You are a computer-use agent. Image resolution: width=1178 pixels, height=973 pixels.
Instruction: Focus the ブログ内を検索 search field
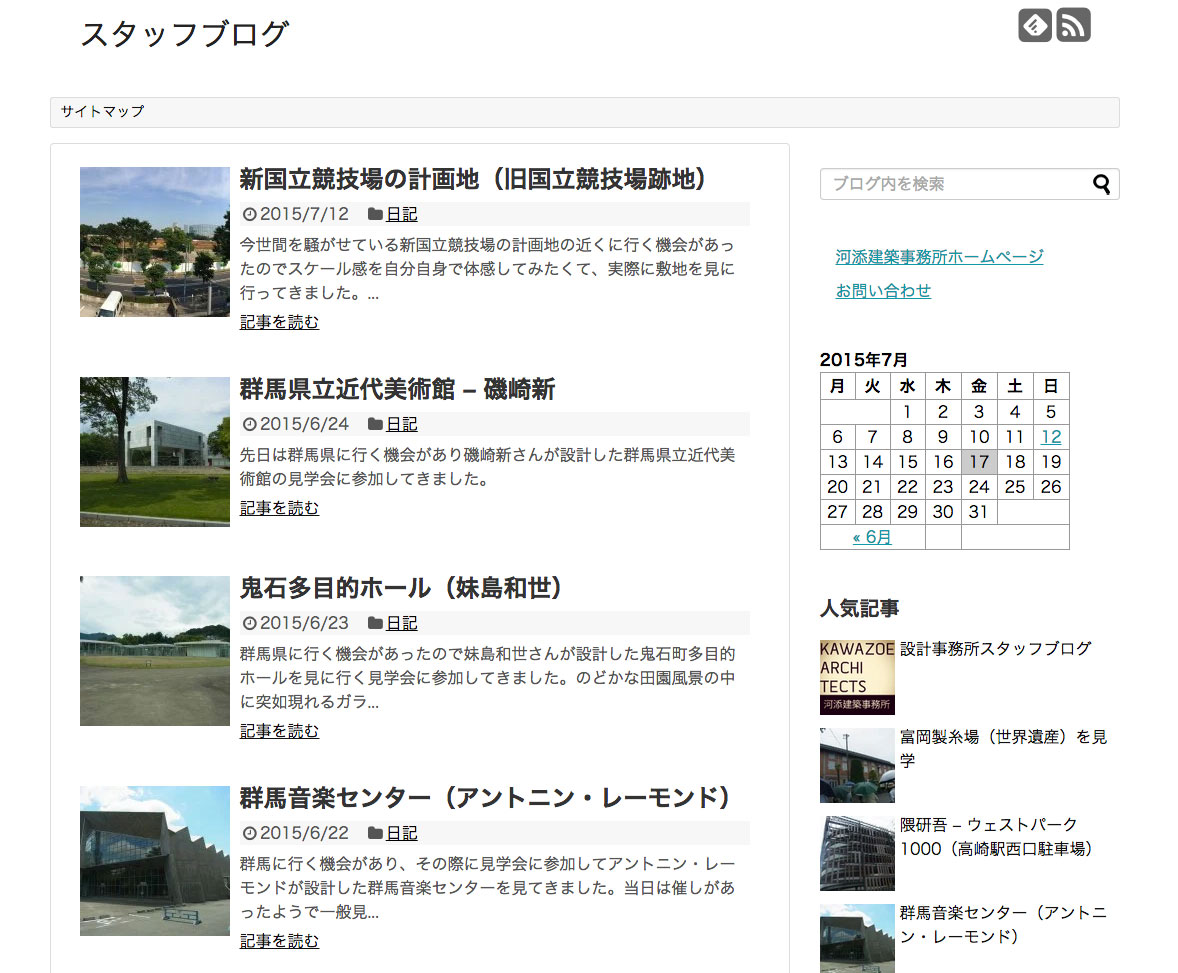(x=955, y=184)
